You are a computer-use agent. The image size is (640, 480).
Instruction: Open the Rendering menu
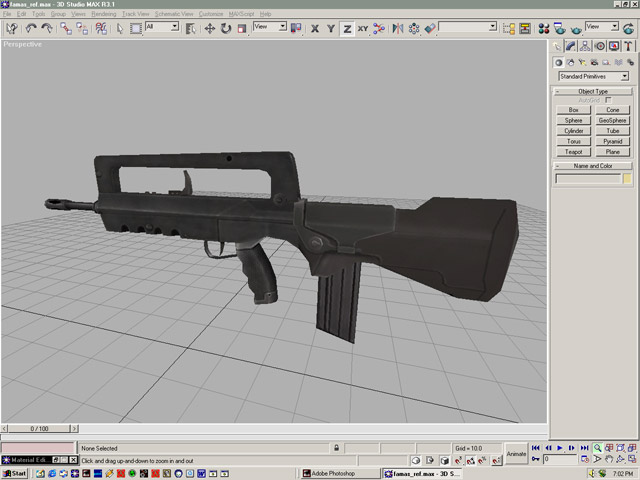104,14
